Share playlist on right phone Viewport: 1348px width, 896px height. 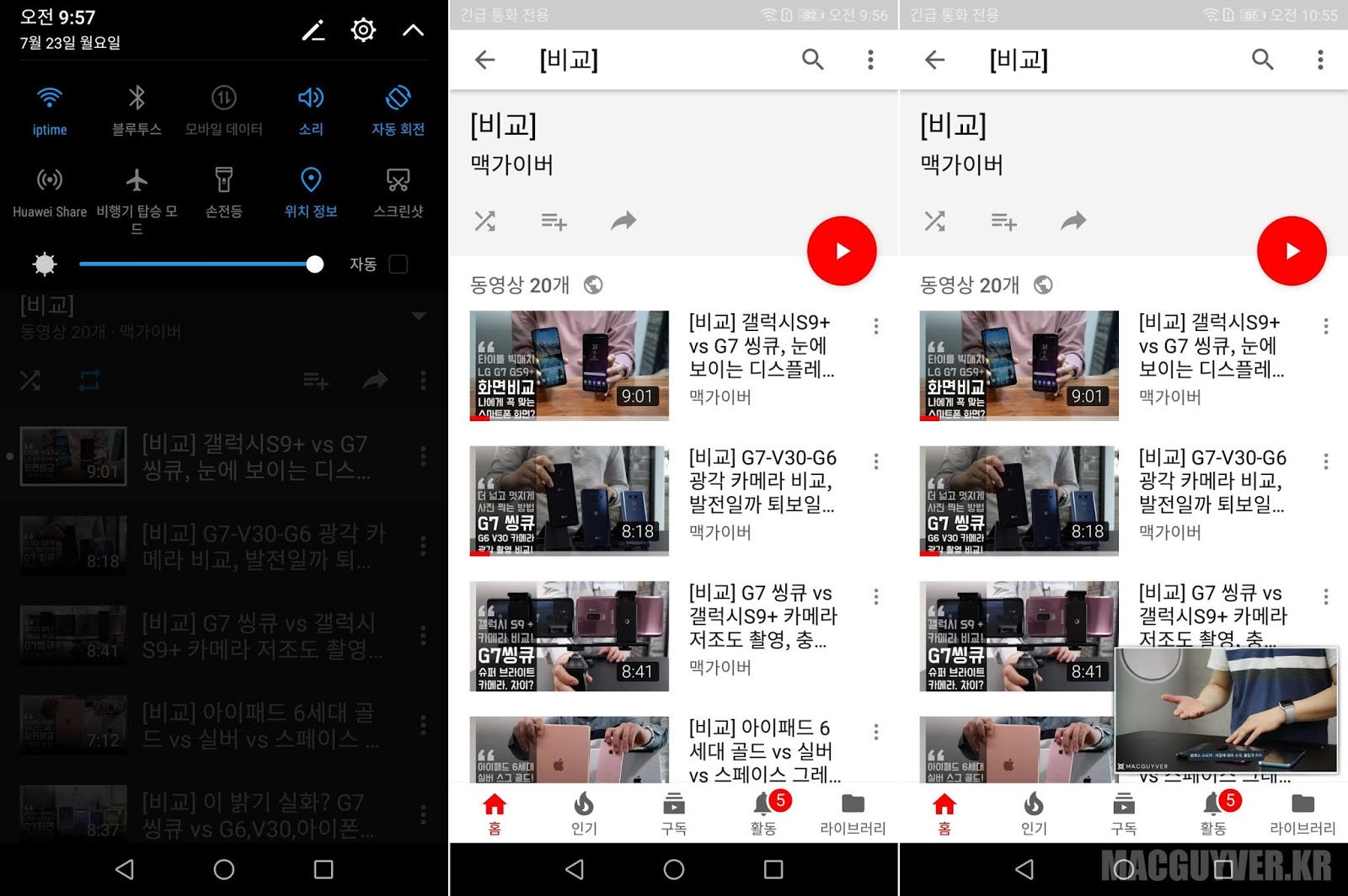[1073, 221]
